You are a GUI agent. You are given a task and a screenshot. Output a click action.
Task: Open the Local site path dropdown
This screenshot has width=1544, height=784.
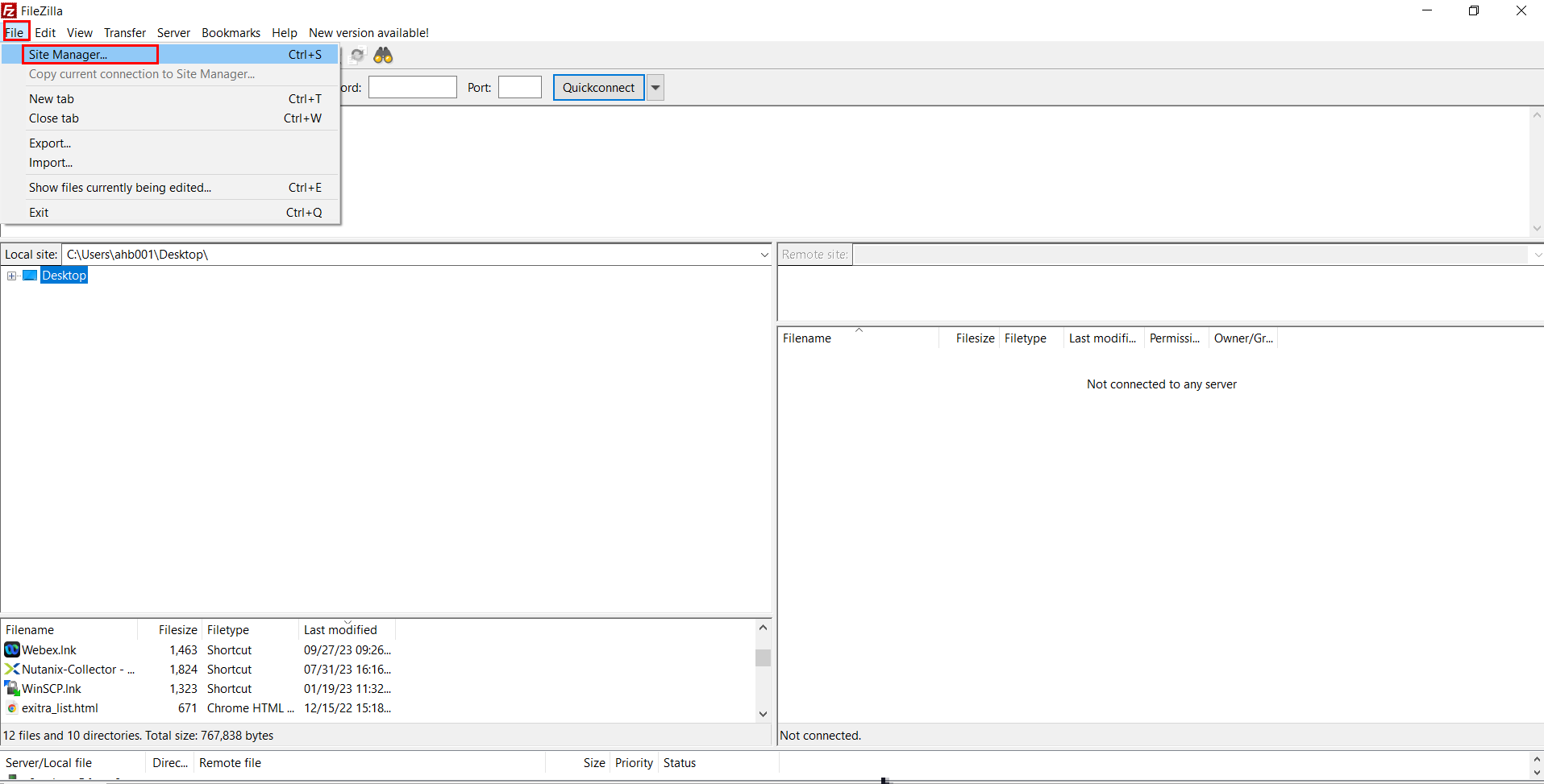click(x=764, y=255)
